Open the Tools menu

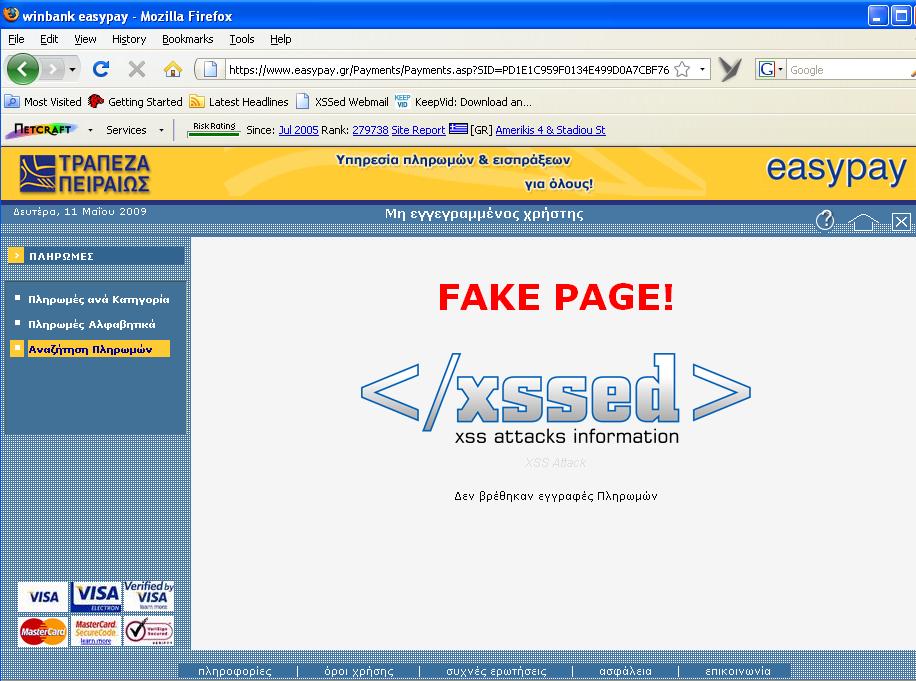242,39
